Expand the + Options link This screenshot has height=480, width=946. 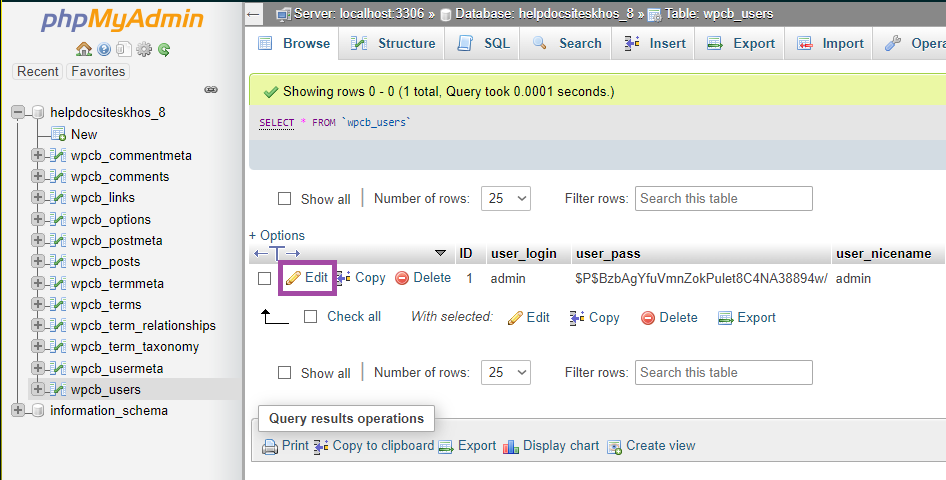(x=277, y=235)
